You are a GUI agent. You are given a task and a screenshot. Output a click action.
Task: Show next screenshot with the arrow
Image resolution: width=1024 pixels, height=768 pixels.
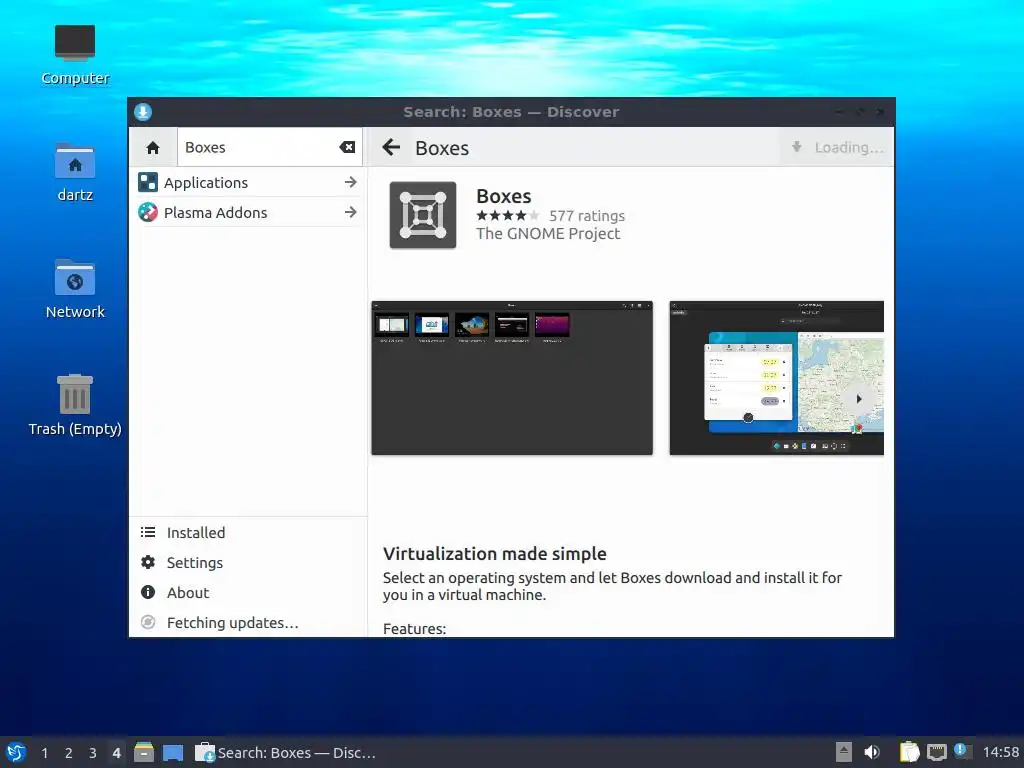[x=859, y=398]
